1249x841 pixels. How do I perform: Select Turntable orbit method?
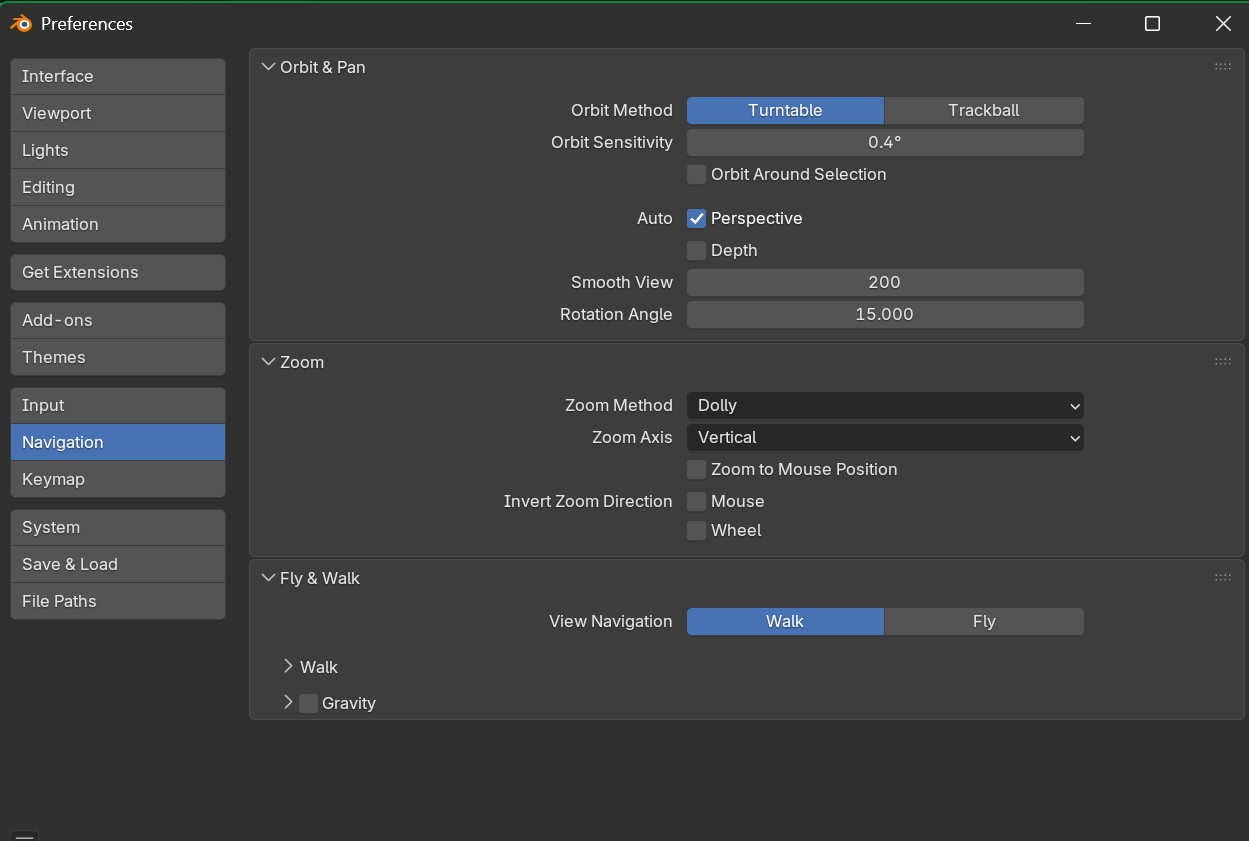tap(785, 110)
